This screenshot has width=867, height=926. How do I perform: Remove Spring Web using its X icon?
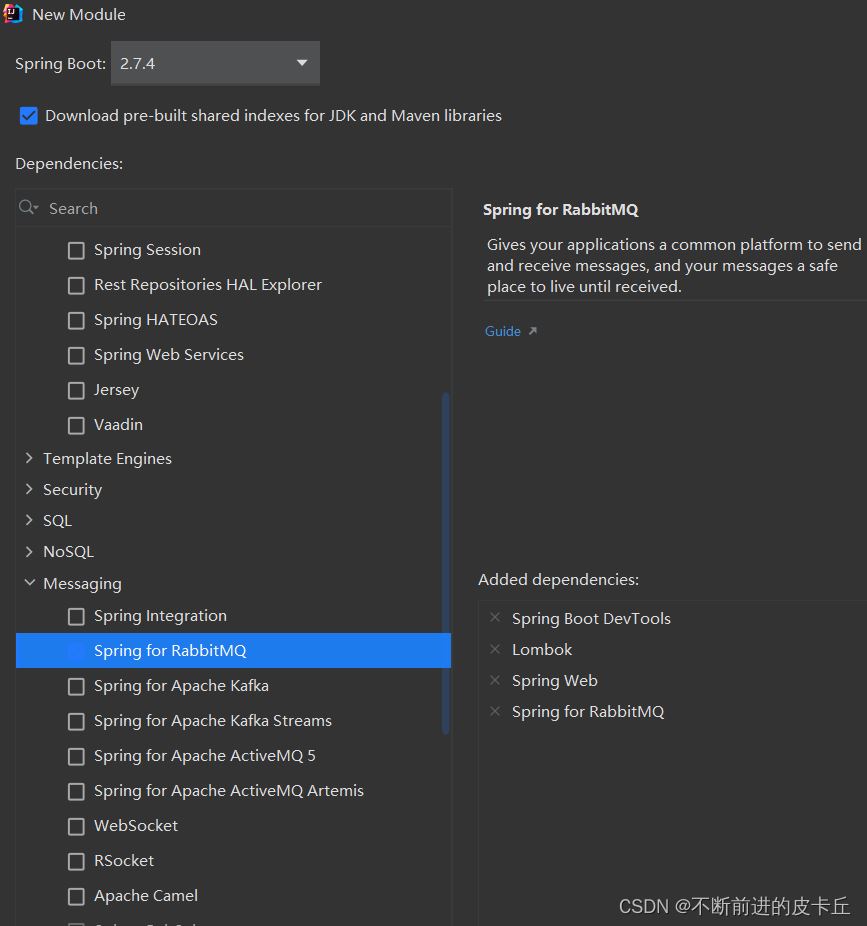pyautogui.click(x=495, y=680)
